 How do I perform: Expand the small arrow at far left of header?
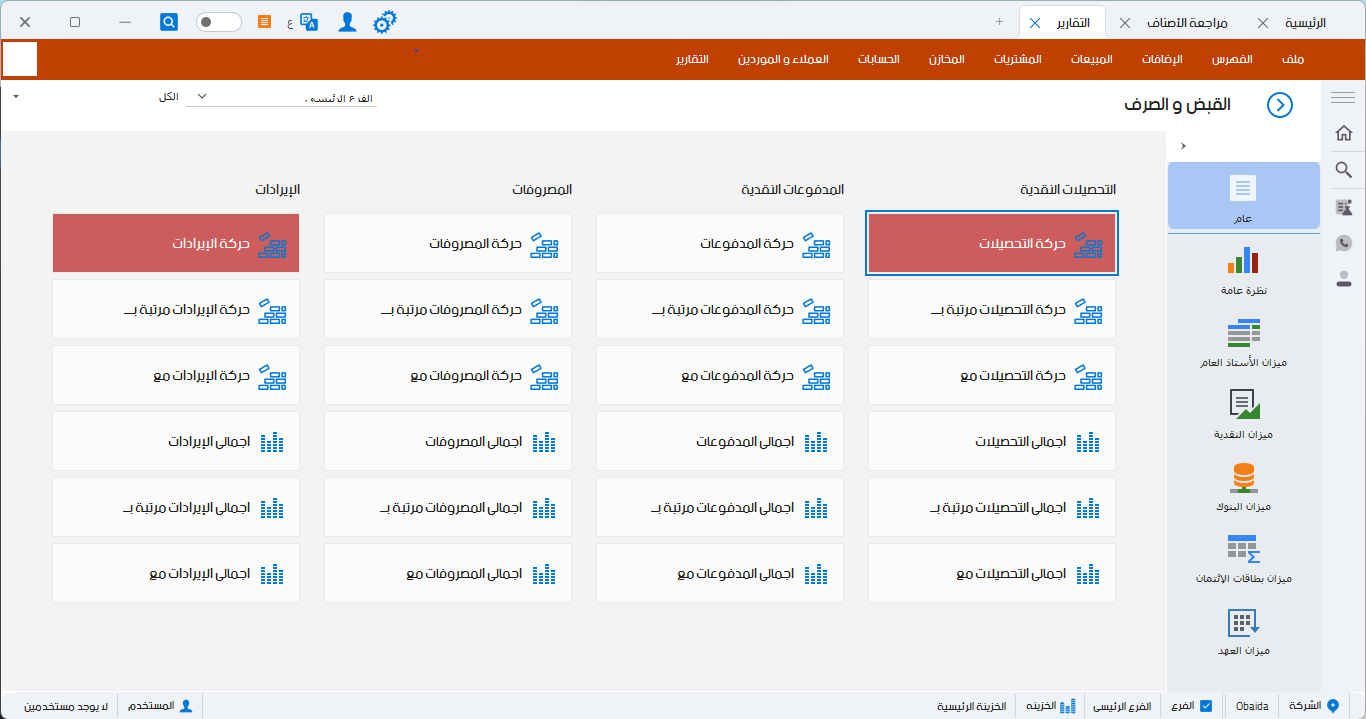(16, 96)
